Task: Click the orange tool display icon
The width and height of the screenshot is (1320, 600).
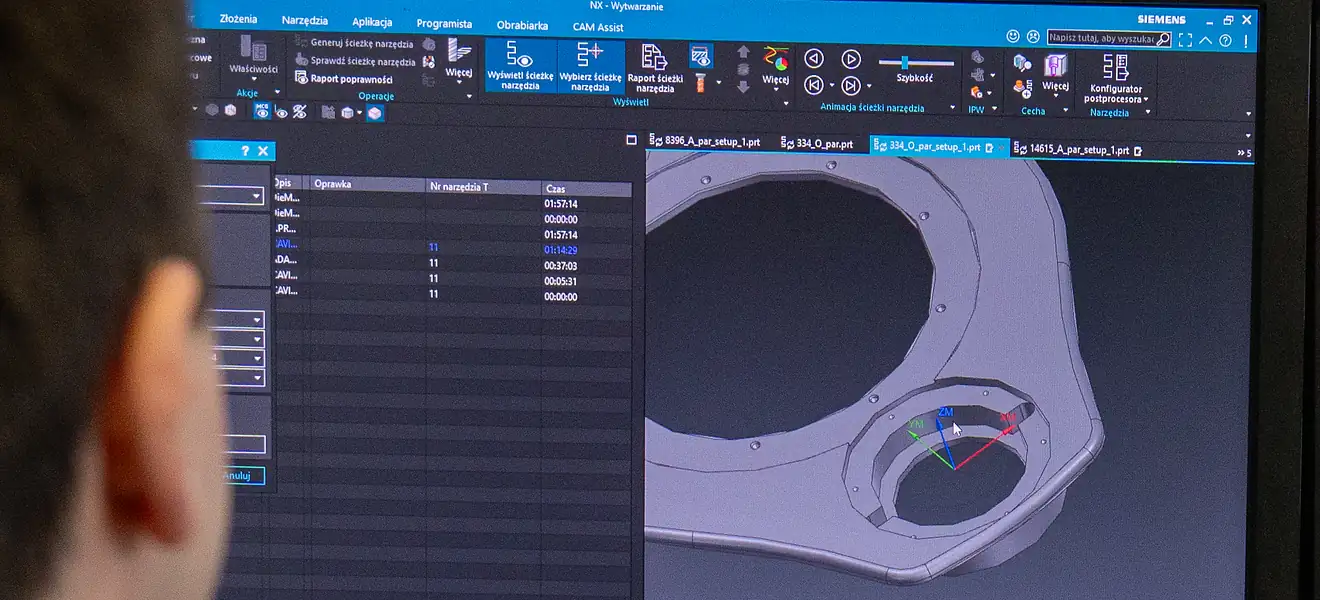Action: [700, 82]
